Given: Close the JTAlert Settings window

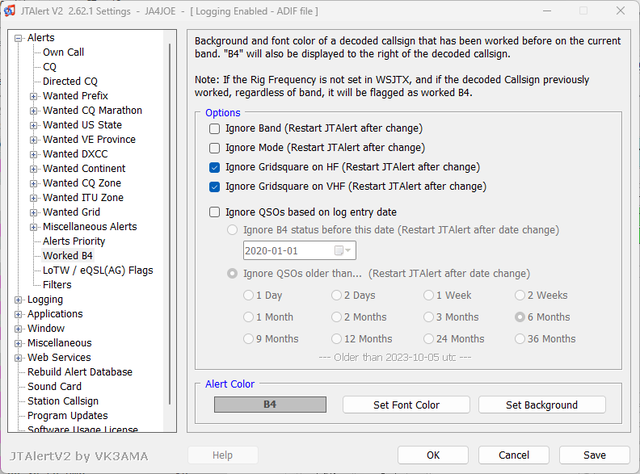Looking at the screenshot, I should click(x=620, y=11).
